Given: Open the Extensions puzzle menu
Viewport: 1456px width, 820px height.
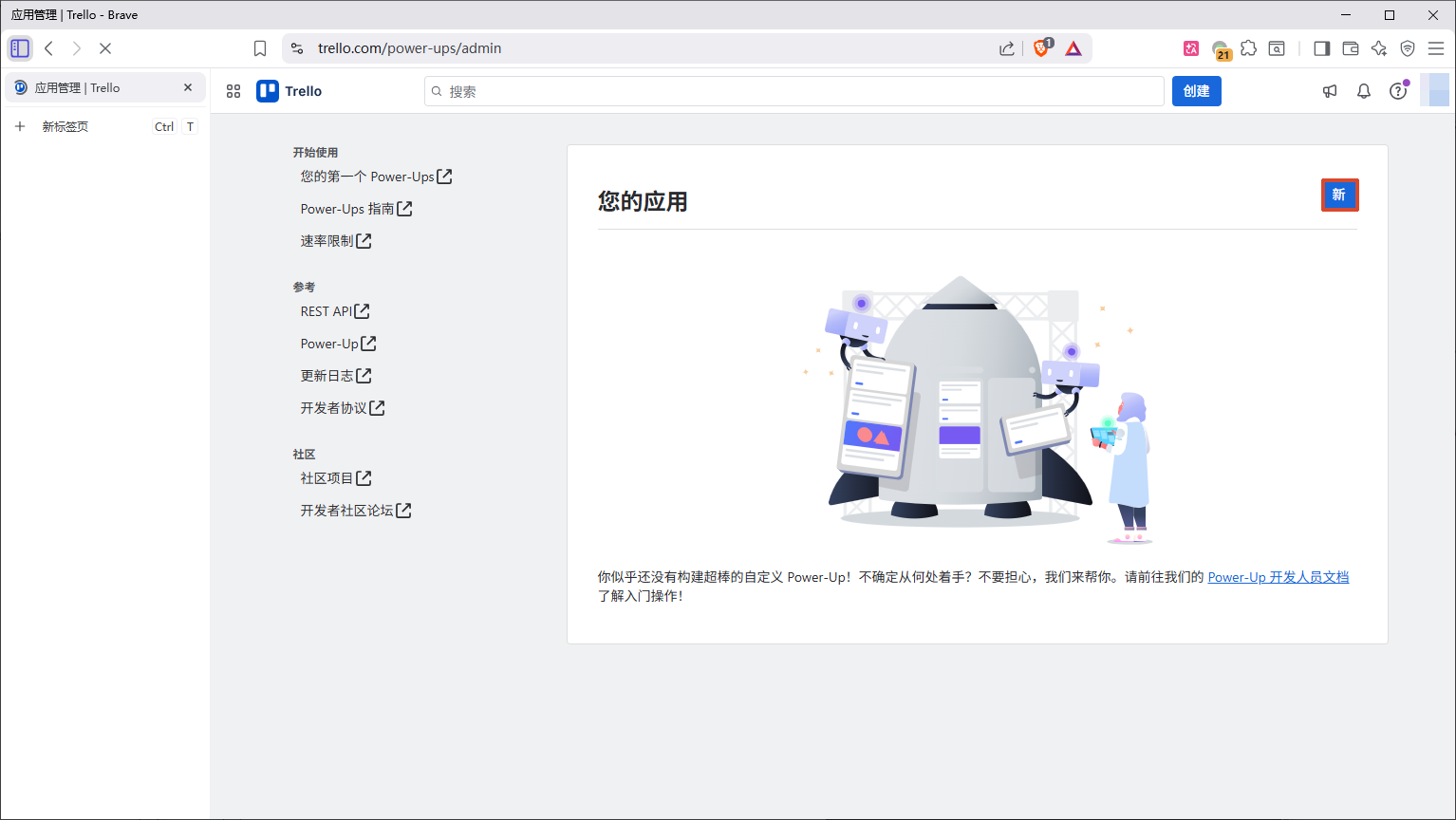Looking at the screenshot, I should click(x=1249, y=48).
